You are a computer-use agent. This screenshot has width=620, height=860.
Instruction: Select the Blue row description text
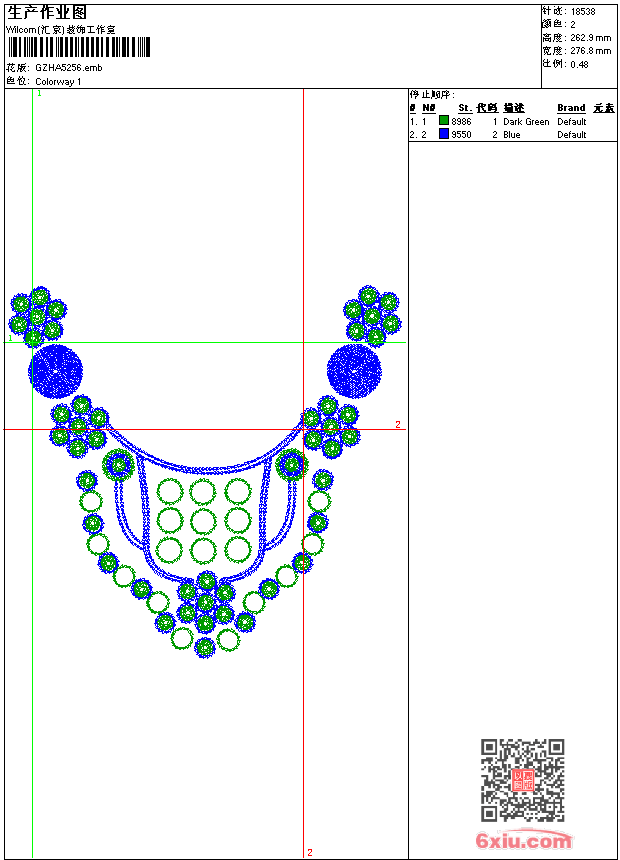click(512, 135)
